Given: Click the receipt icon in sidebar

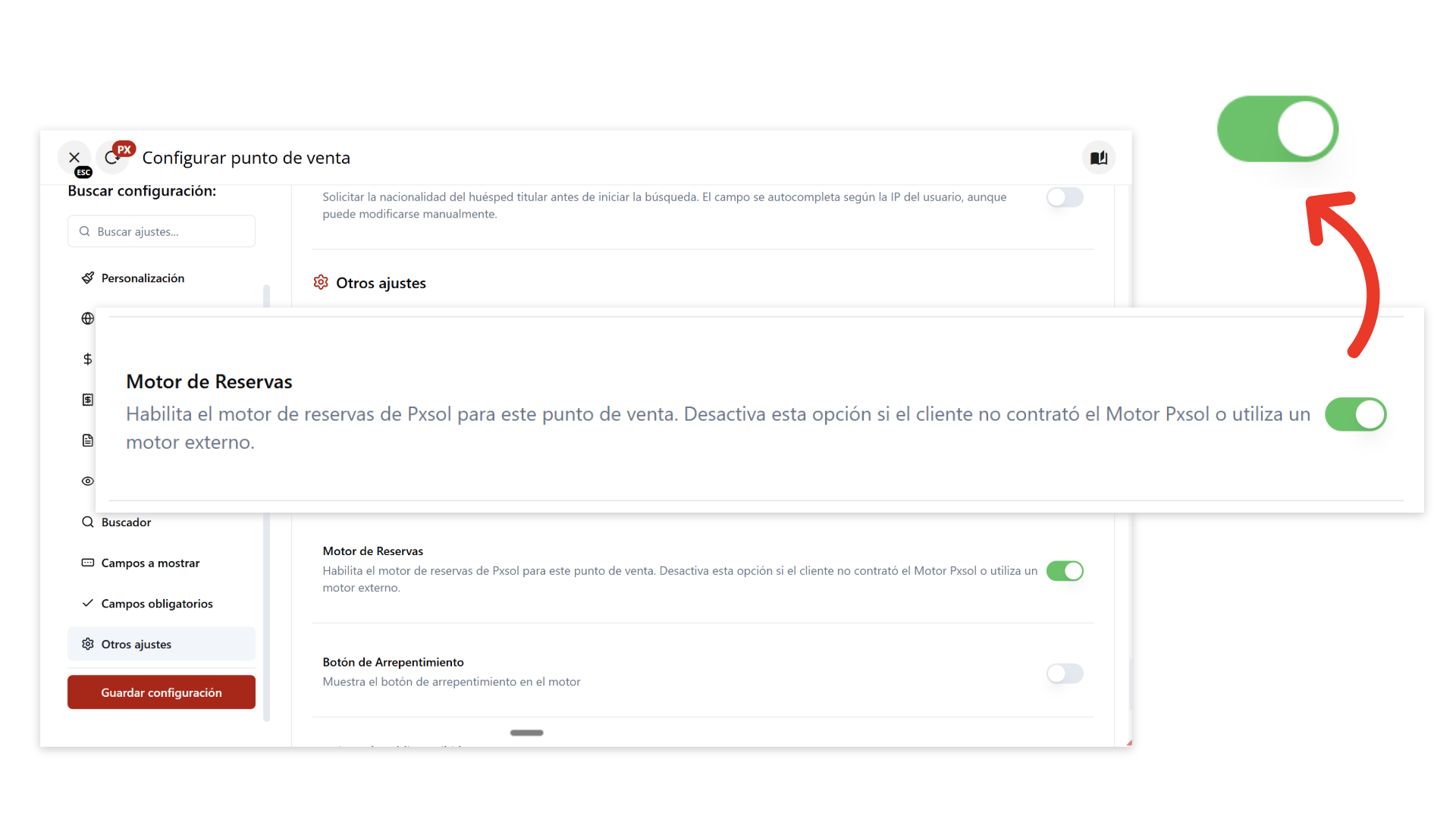Looking at the screenshot, I should pos(88,400).
